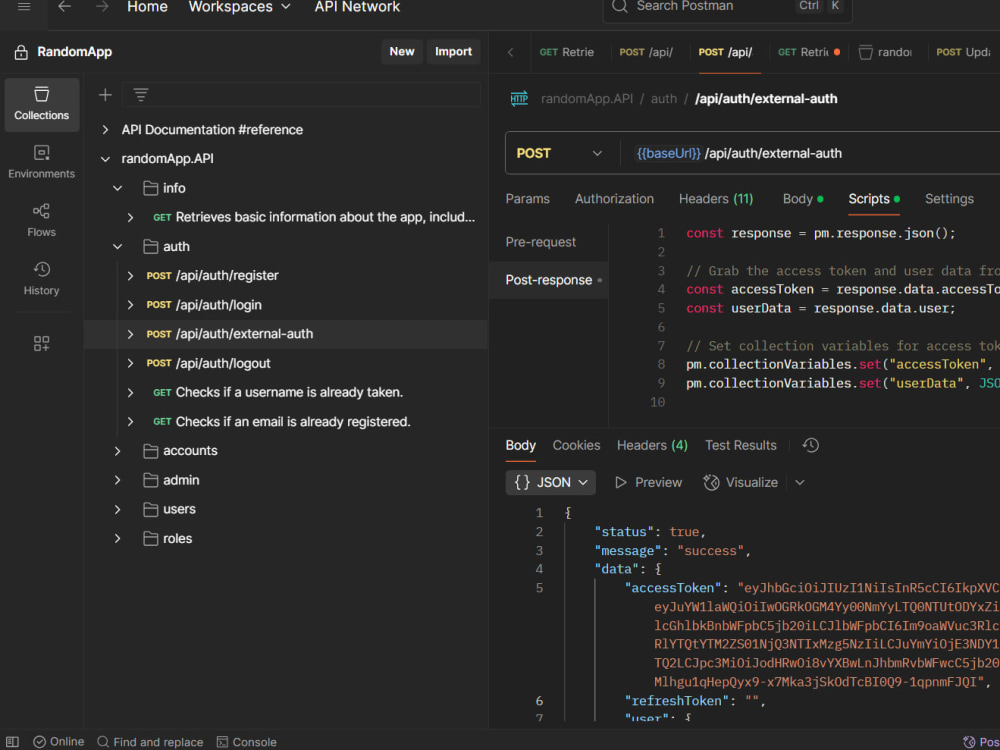The image size is (1000, 750).
Task: Switch to the Params tab
Action: (527, 199)
